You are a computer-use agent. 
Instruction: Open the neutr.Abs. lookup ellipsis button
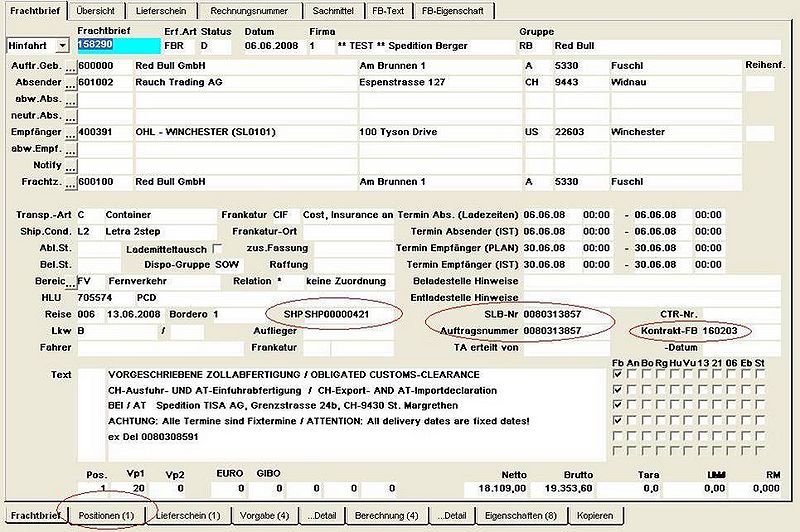[x=71, y=117]
